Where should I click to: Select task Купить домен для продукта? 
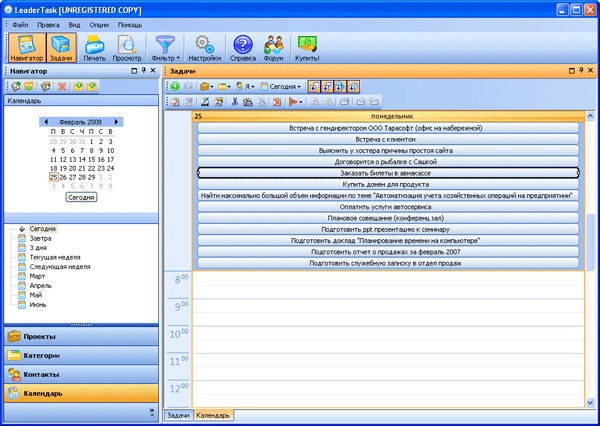388,184
